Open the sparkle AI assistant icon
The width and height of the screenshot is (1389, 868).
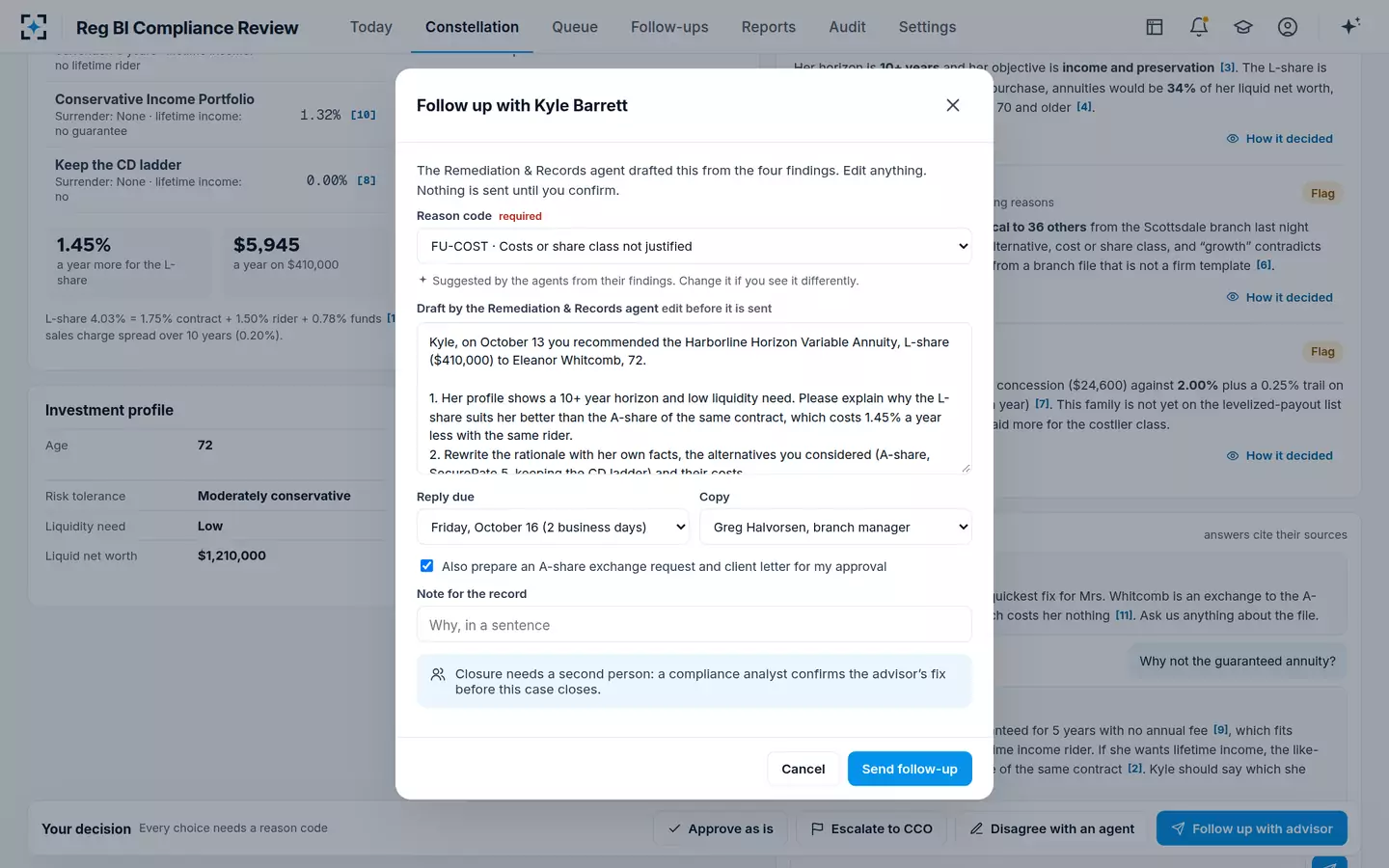[x=1350, y=26]
